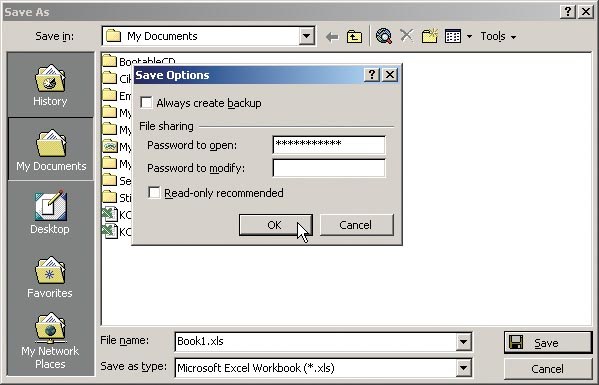
Task: Go to Desktop in the places bar
Action: pos(50,212)
